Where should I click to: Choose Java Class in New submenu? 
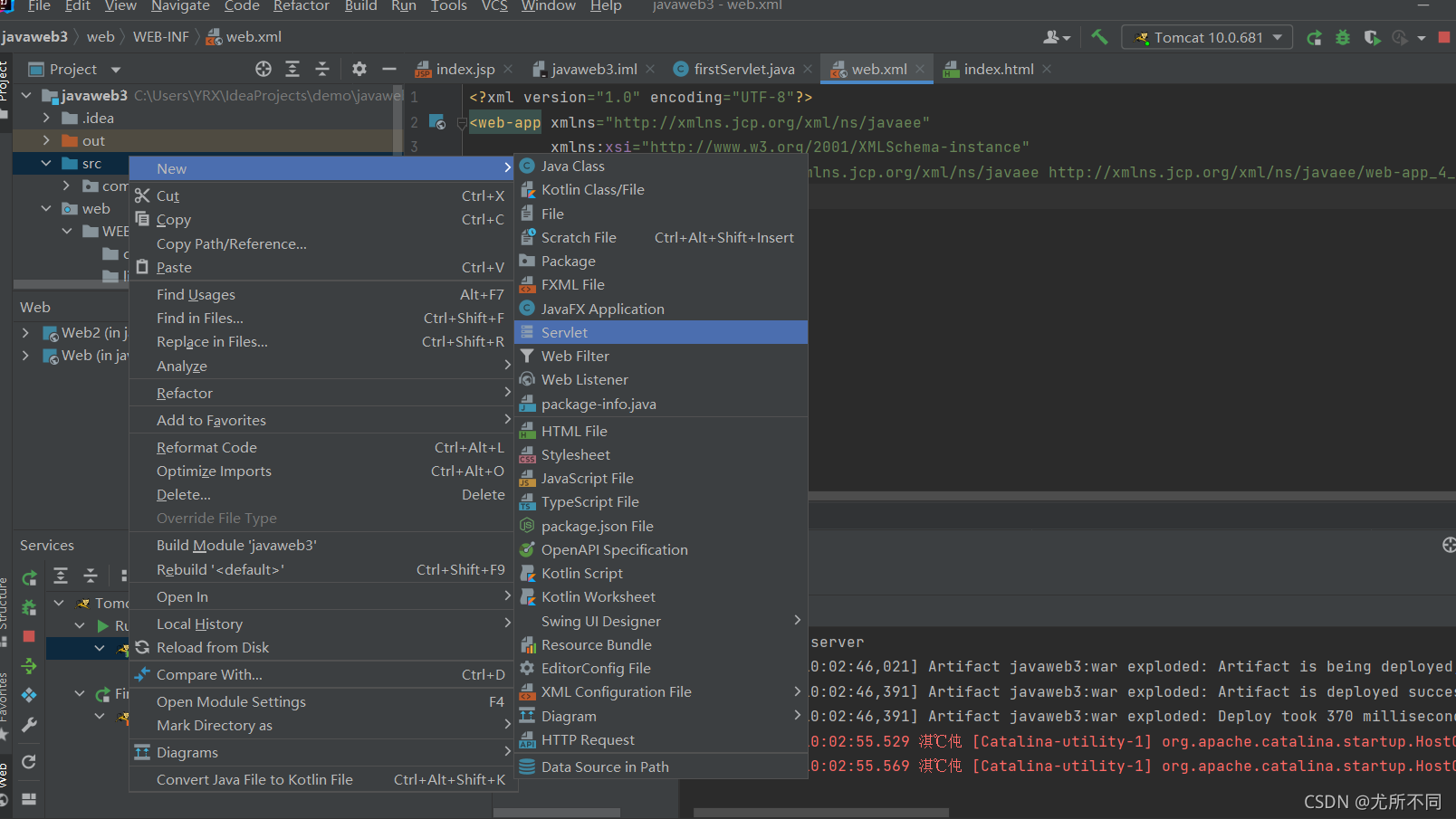coord(661,166)
